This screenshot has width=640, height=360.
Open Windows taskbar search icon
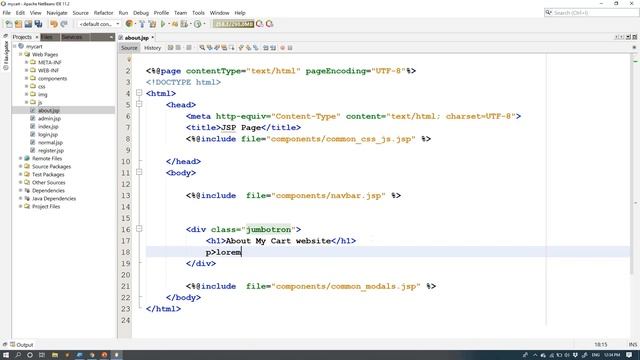(x=18, y=355)
